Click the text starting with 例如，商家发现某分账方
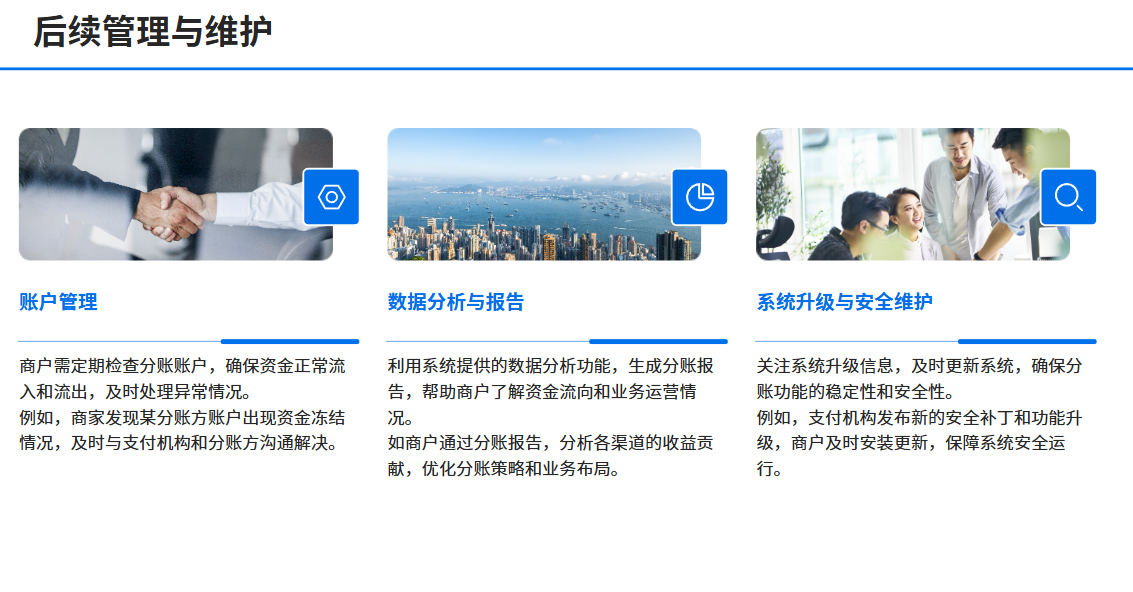 (x=182, y=430)
